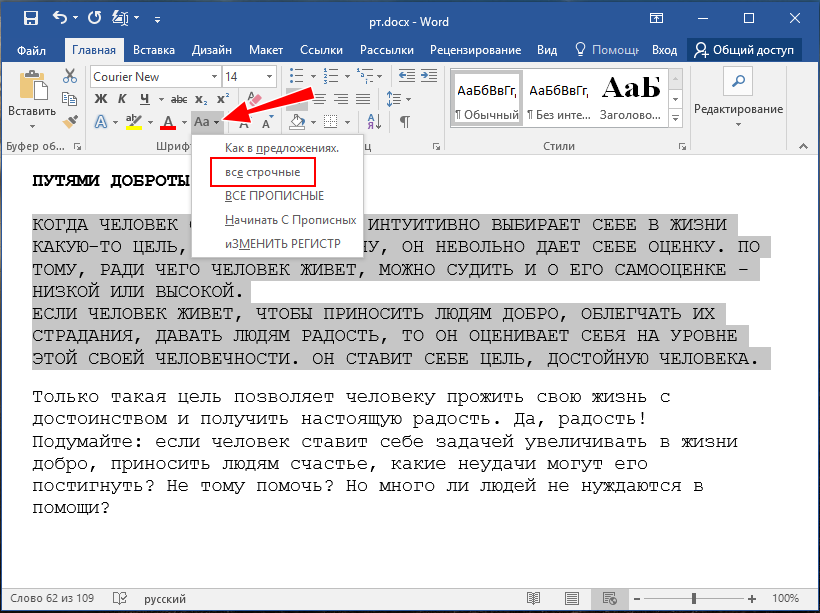Repeat the last action

(x=95, y=18)
